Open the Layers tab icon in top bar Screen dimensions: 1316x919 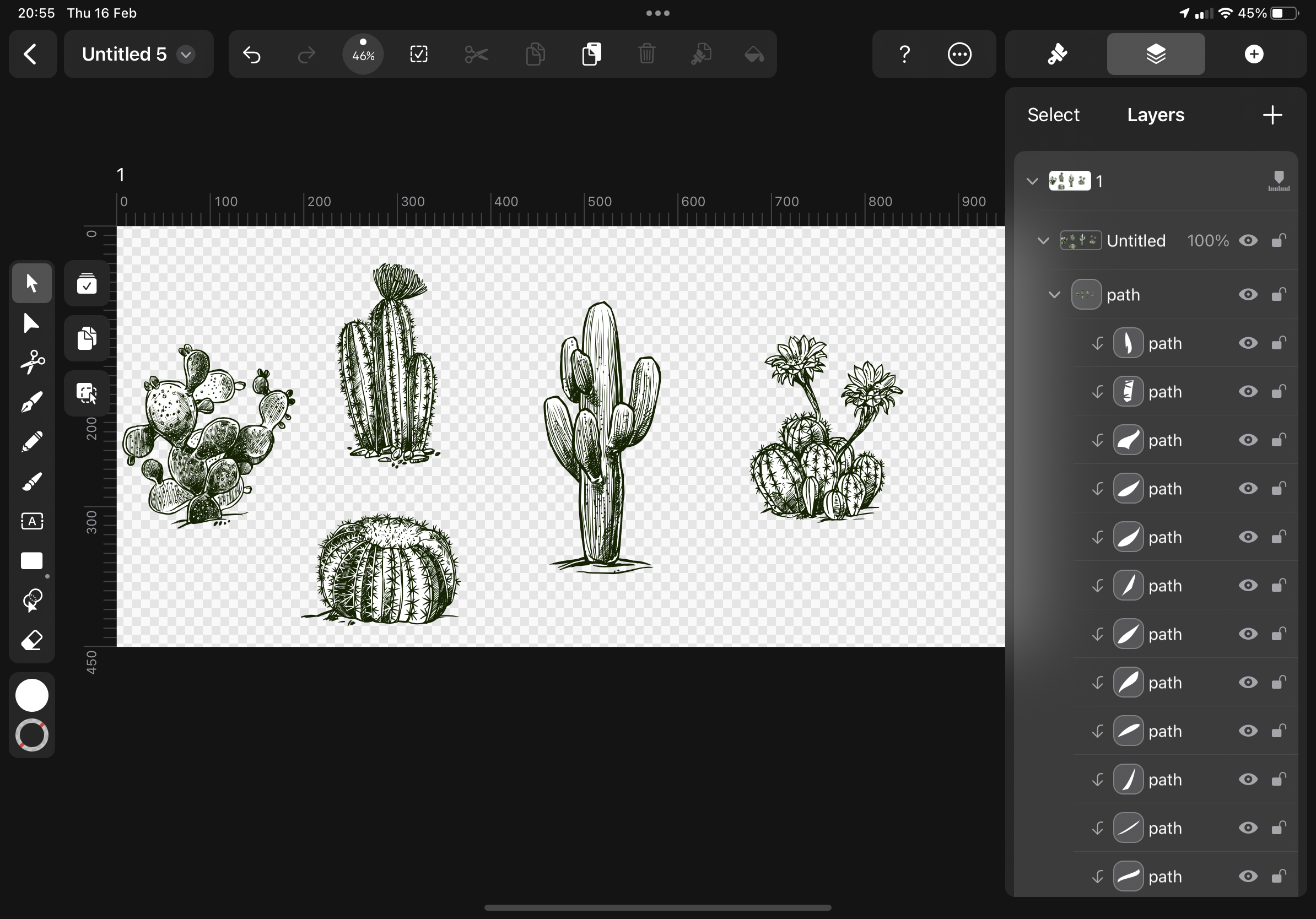click(x=1156, y=55)
